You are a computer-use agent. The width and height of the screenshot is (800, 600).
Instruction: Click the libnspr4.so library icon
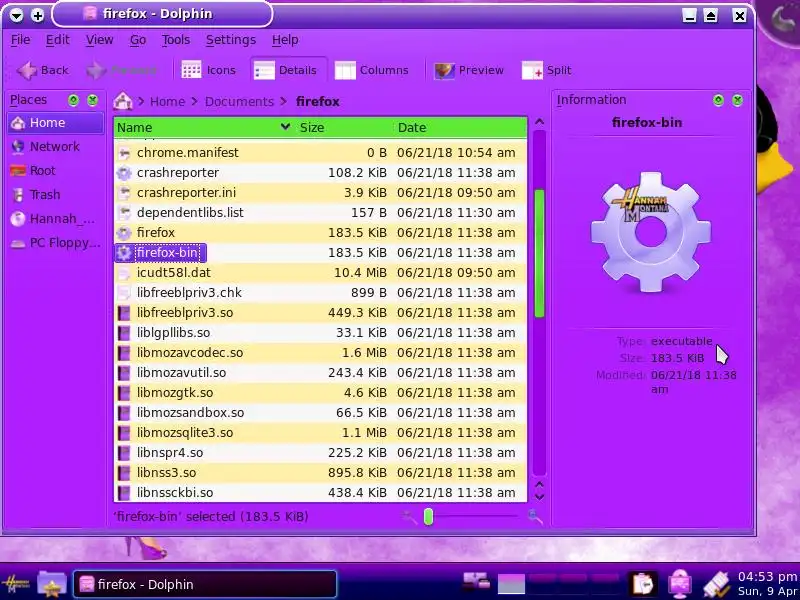click(x=124, y=453)
